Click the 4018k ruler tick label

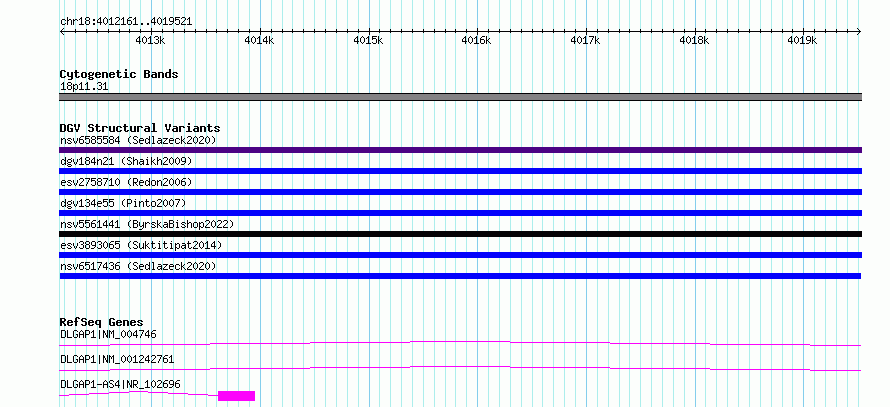click(x=694, y=40)
